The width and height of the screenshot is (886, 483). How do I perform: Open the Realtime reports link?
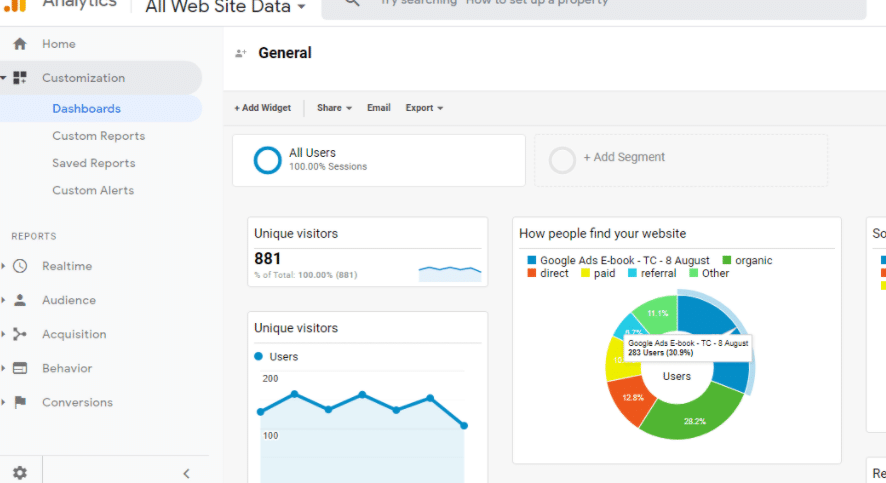tap(67, 266)
